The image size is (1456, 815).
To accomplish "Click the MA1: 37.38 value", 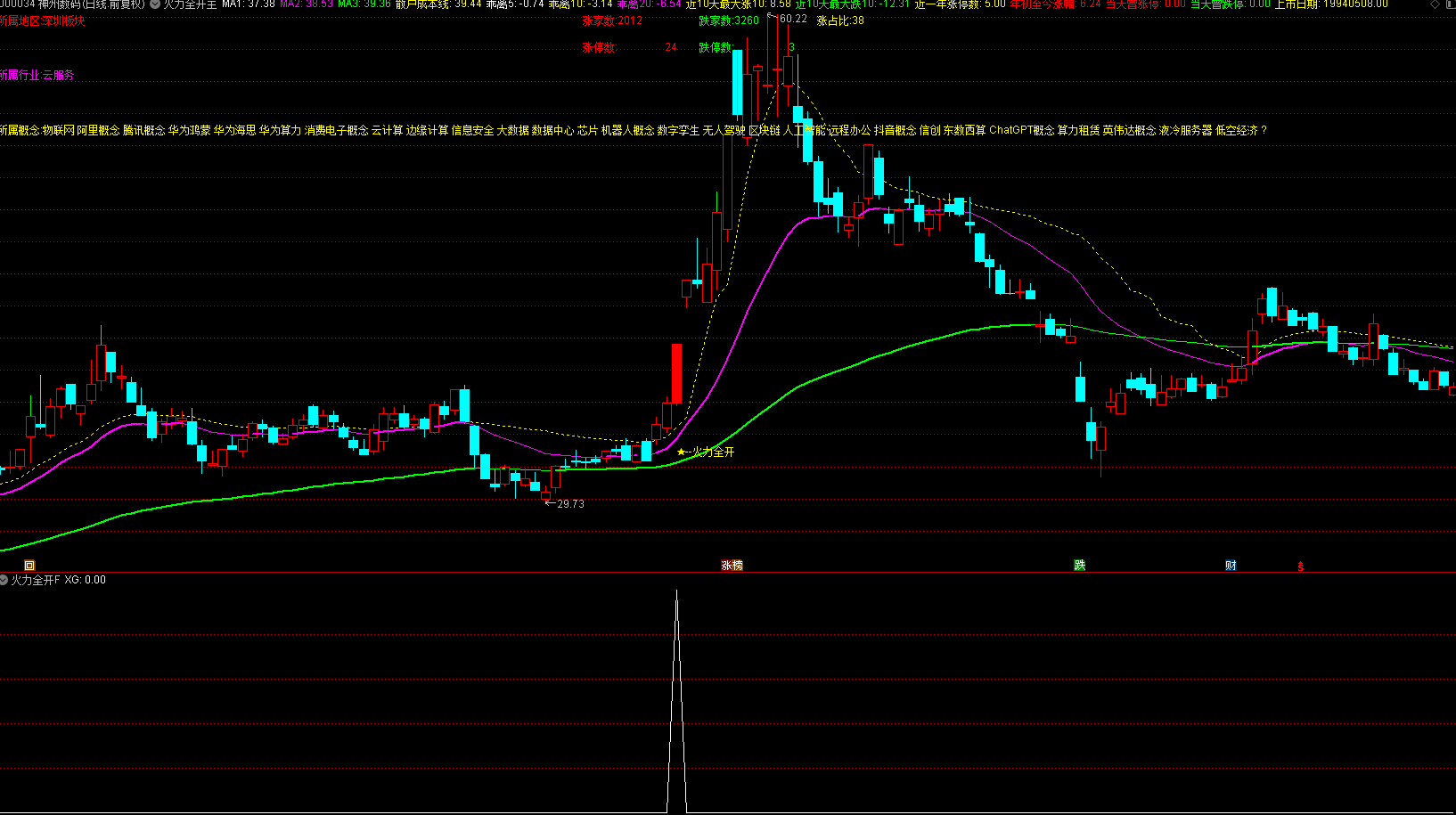I will [249, 4].
